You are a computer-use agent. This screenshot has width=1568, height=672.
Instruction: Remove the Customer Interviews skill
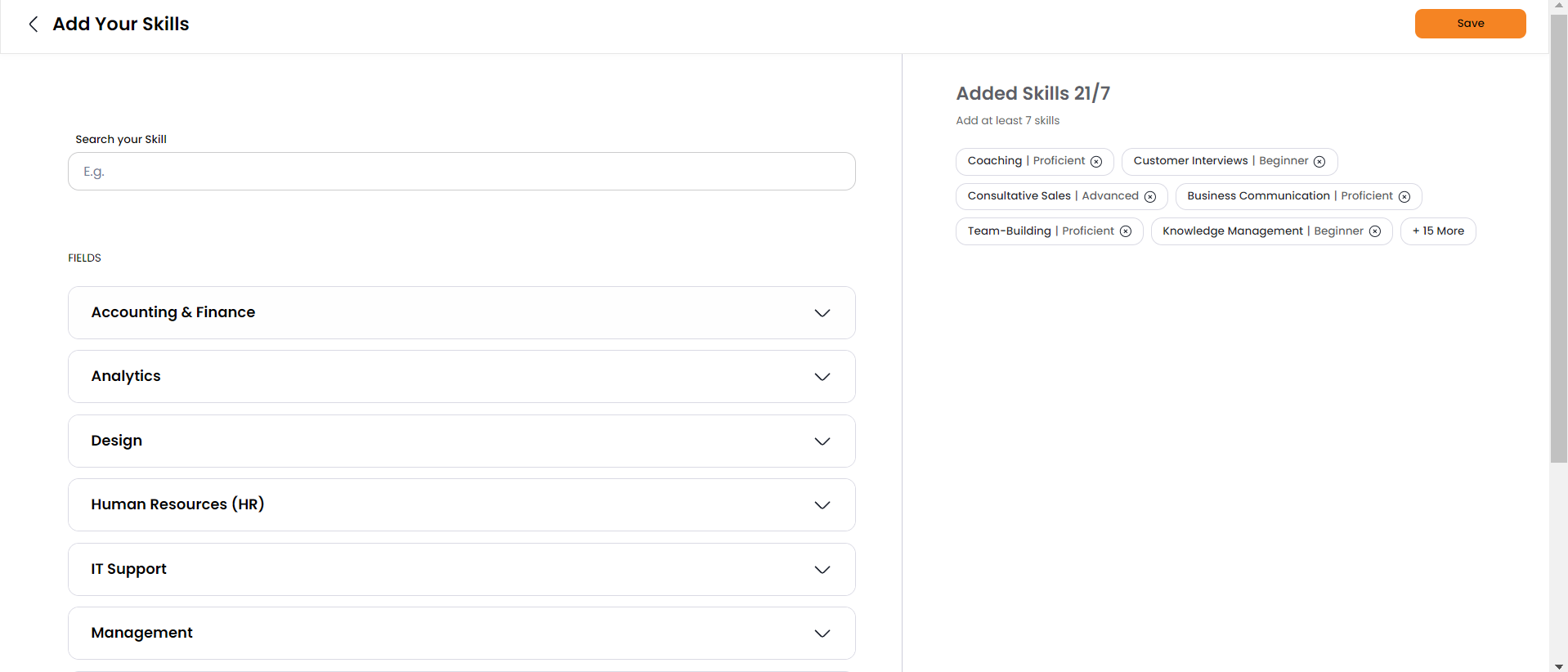[x=1319, y=162]
